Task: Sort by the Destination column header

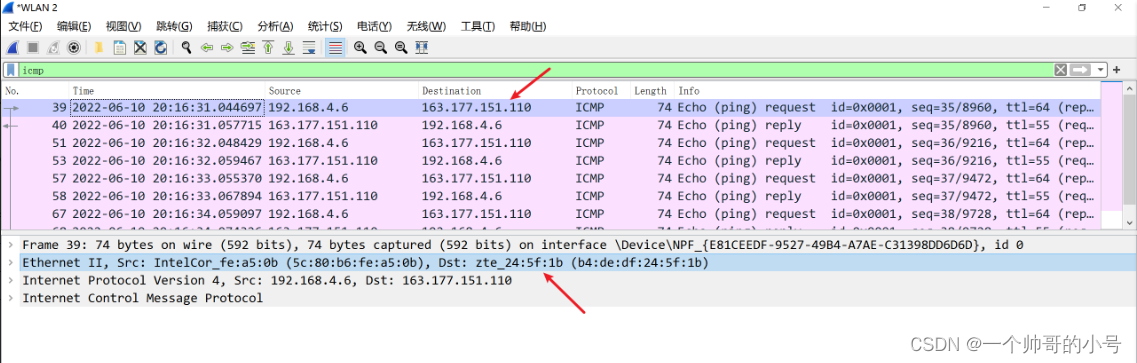Action: (x=495, y=91)
